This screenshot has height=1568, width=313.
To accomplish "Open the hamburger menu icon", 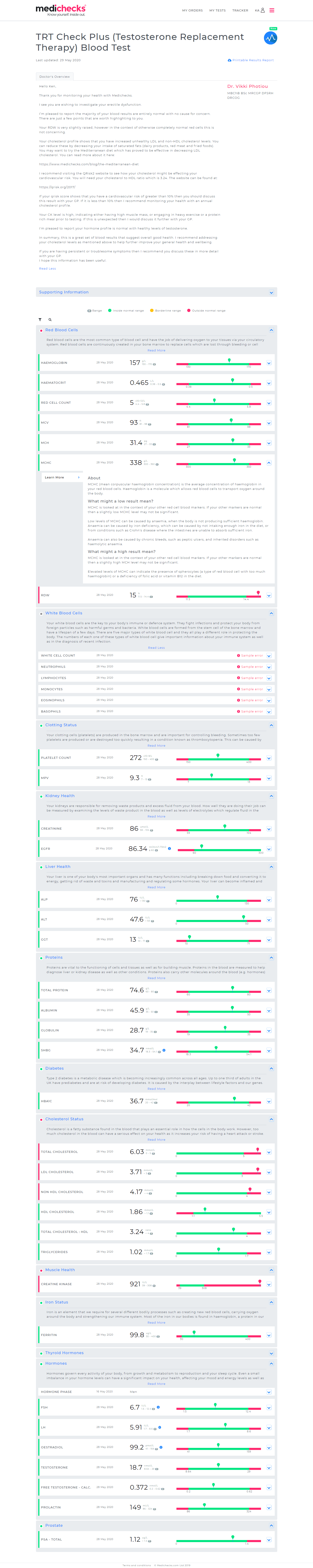I will pos(272,10).
